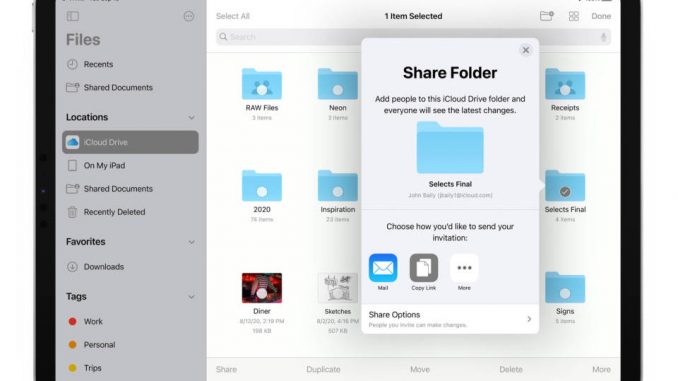Create new folder via toolbar icon
678x381 pixels.
pos(547,16)
